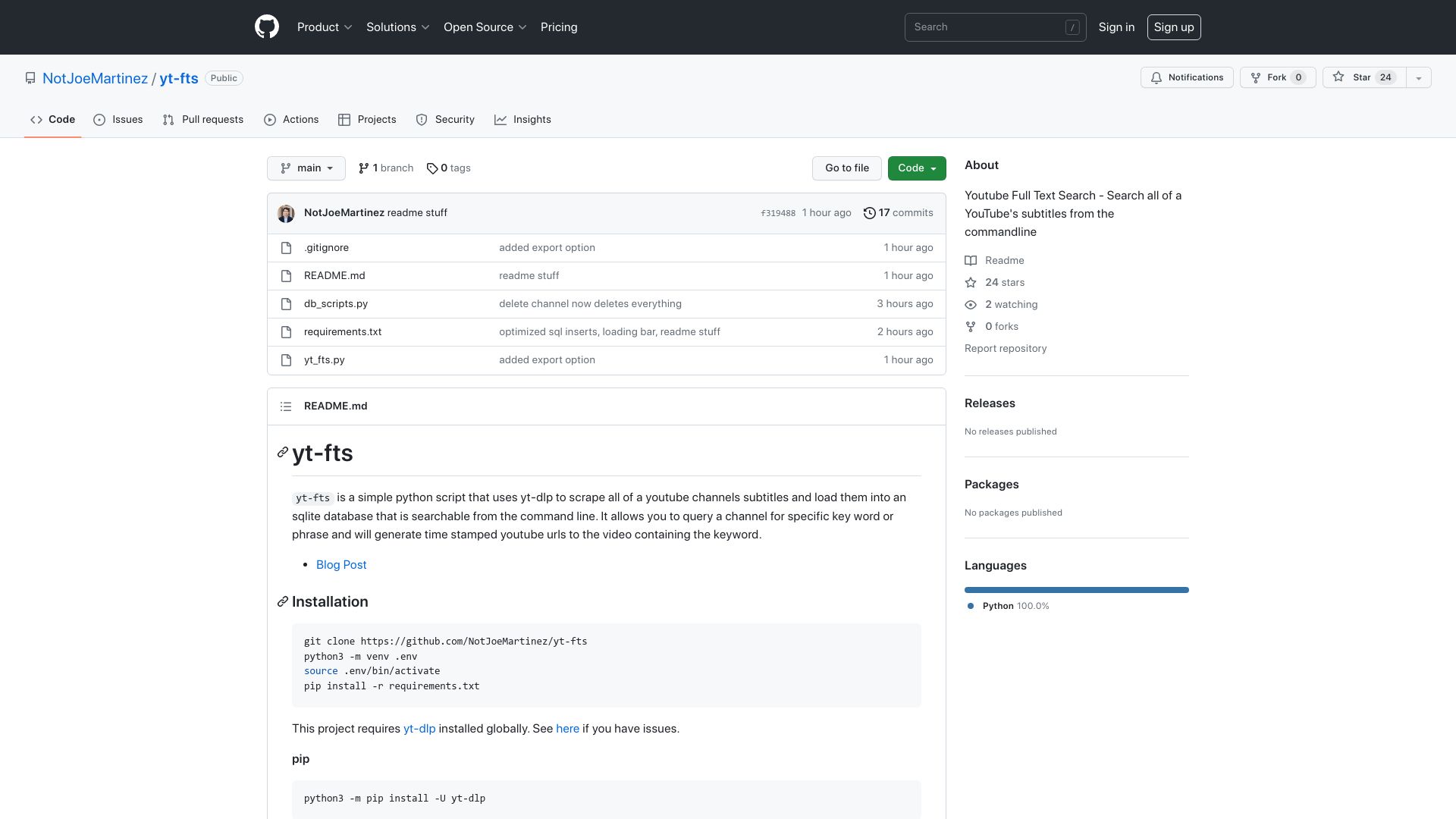1456x819 pixels.
Task: Fork the yt-fts repository
Action: pos(1278,77)
